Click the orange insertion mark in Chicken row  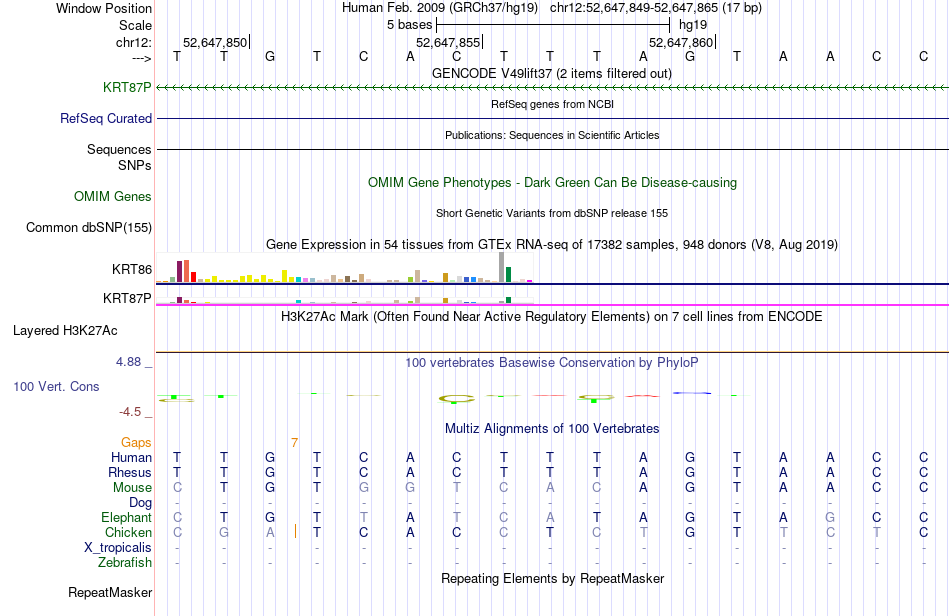[x=296, y=531]
